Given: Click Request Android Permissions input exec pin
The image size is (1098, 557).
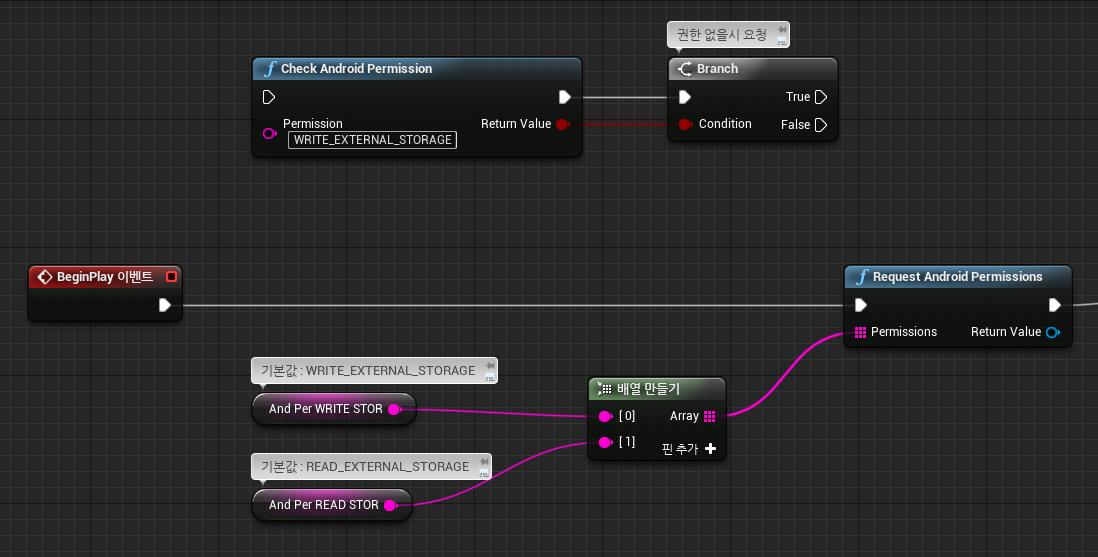Looking at the screenshot, I should 861,305.
